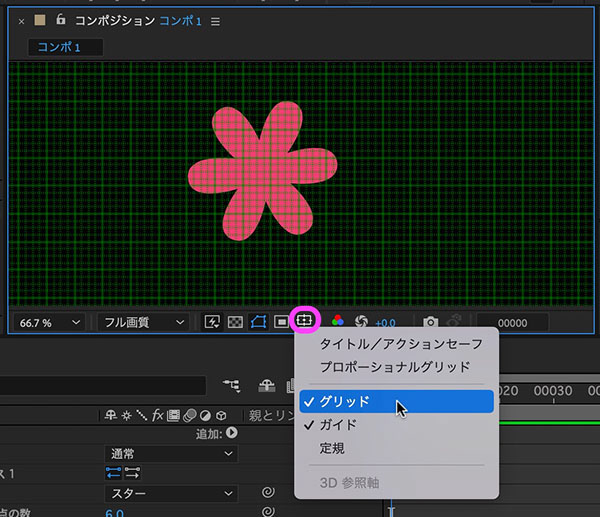Toggle mask and shape path visibility
Viewport: 600px width, 517px height.
[258, 322]
